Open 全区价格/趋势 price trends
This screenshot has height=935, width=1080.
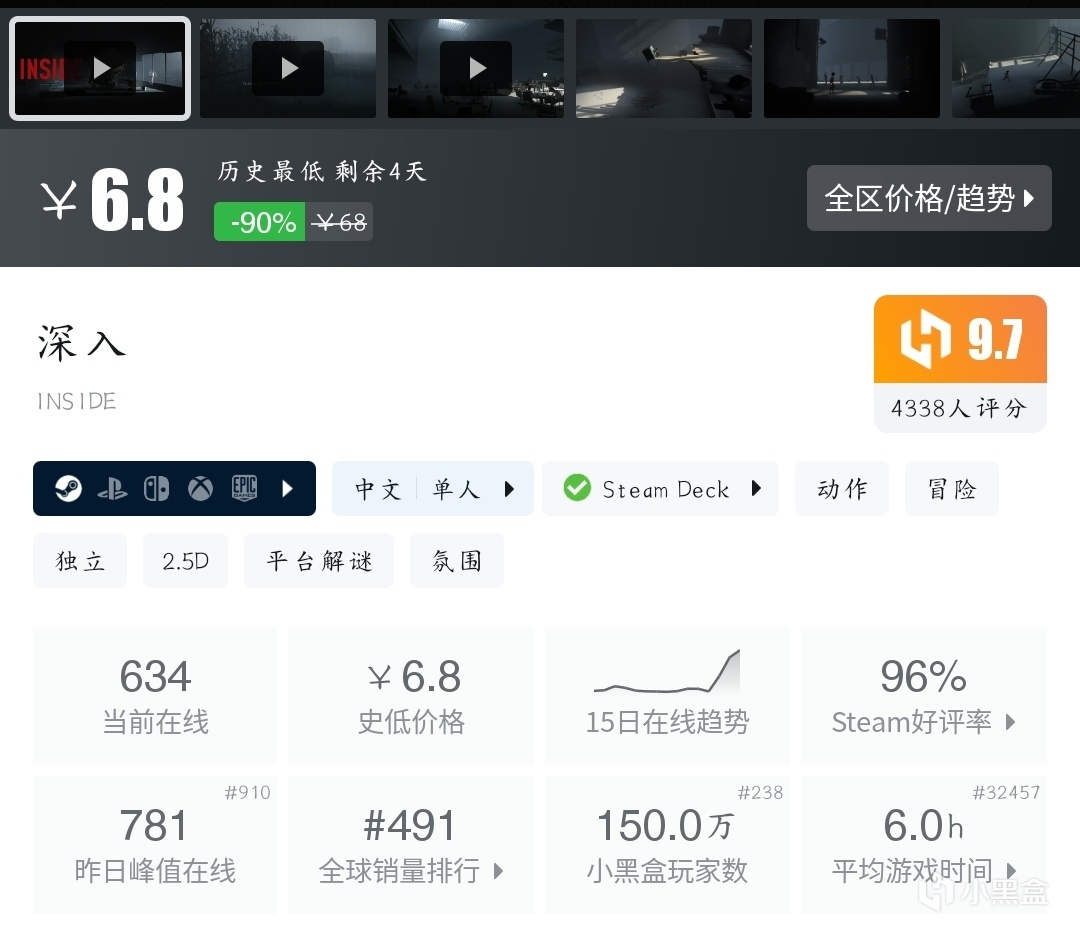(929, 198)
